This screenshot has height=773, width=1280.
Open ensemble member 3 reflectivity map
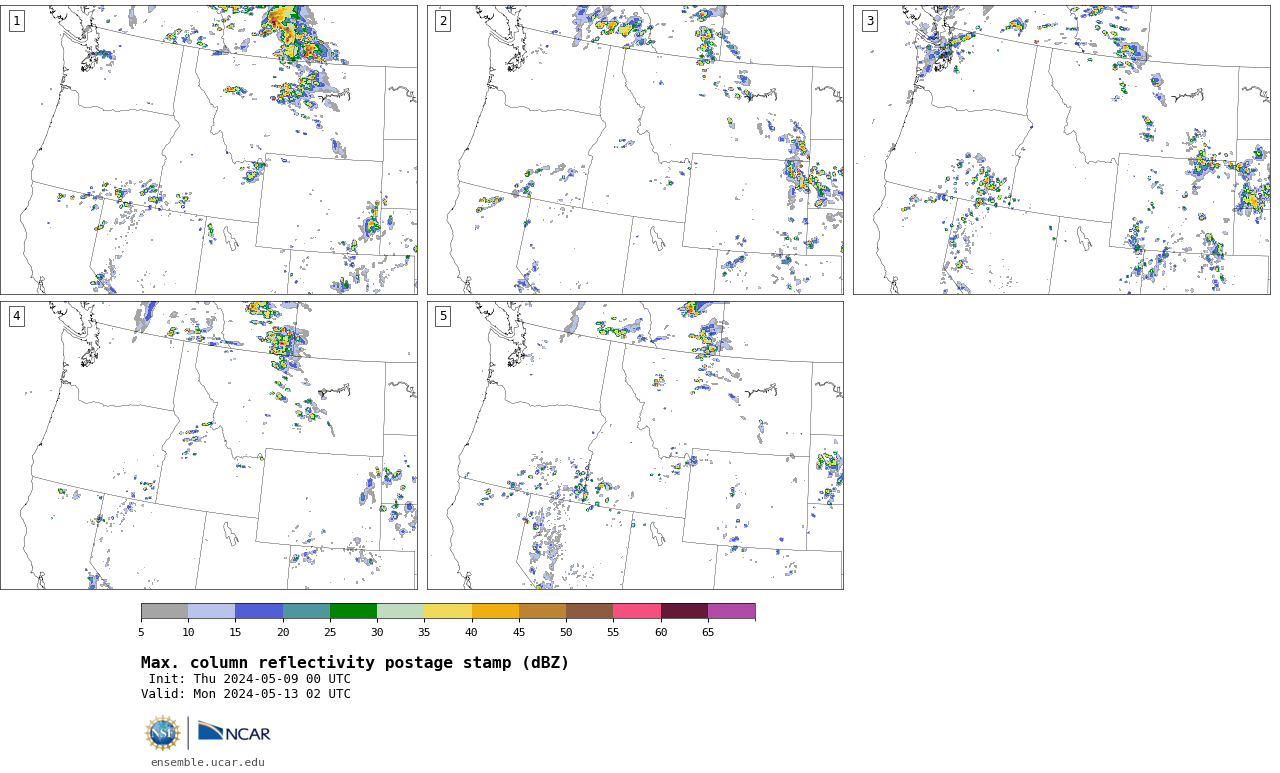tap(1061, 150)
